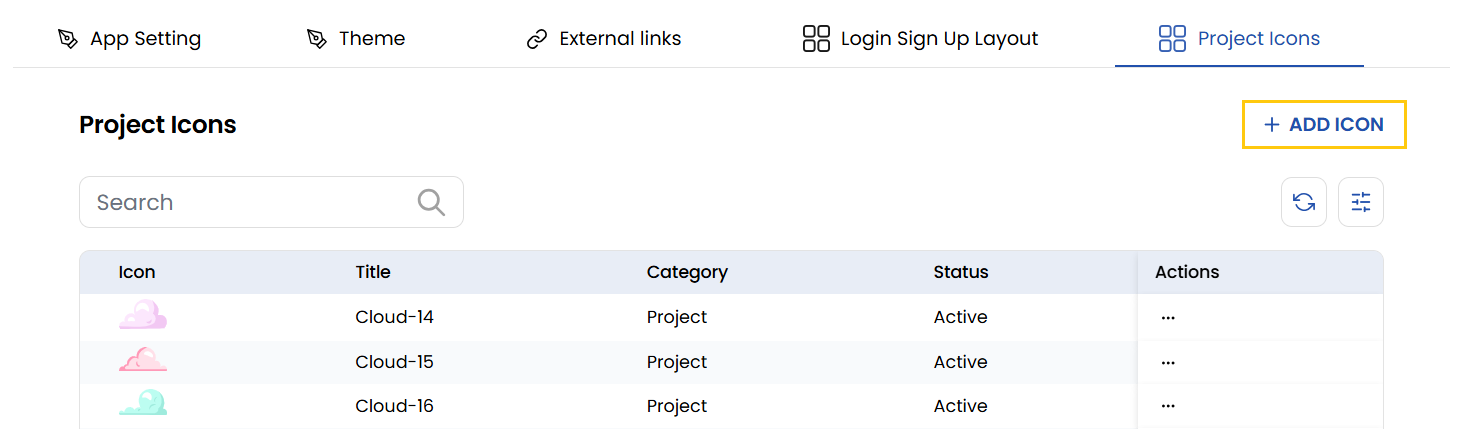Open the table filter settings icon
1461x429 pixels.
click(x=1361, y=202)
